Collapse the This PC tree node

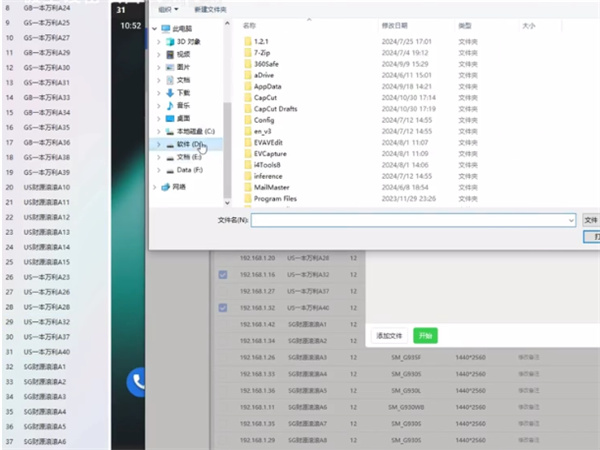click(154, 29)
